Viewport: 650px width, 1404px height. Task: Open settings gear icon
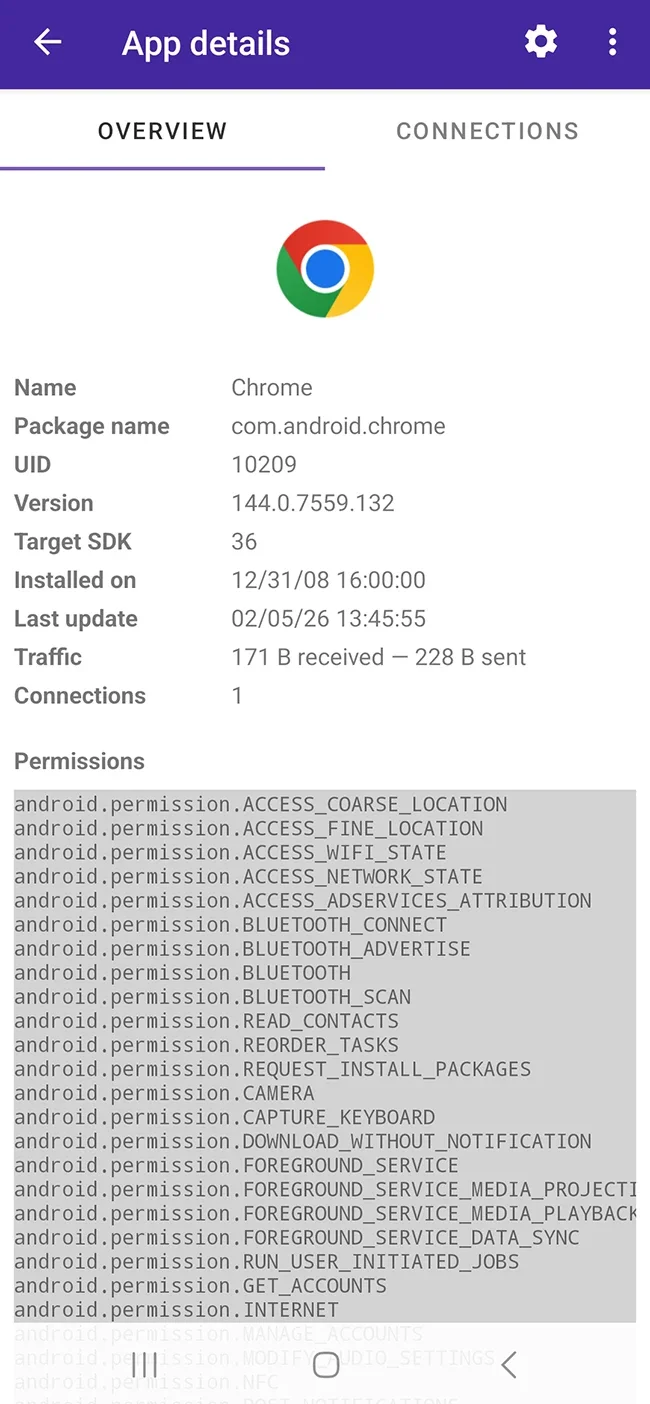pyautogui.click(x=541, y=42)
